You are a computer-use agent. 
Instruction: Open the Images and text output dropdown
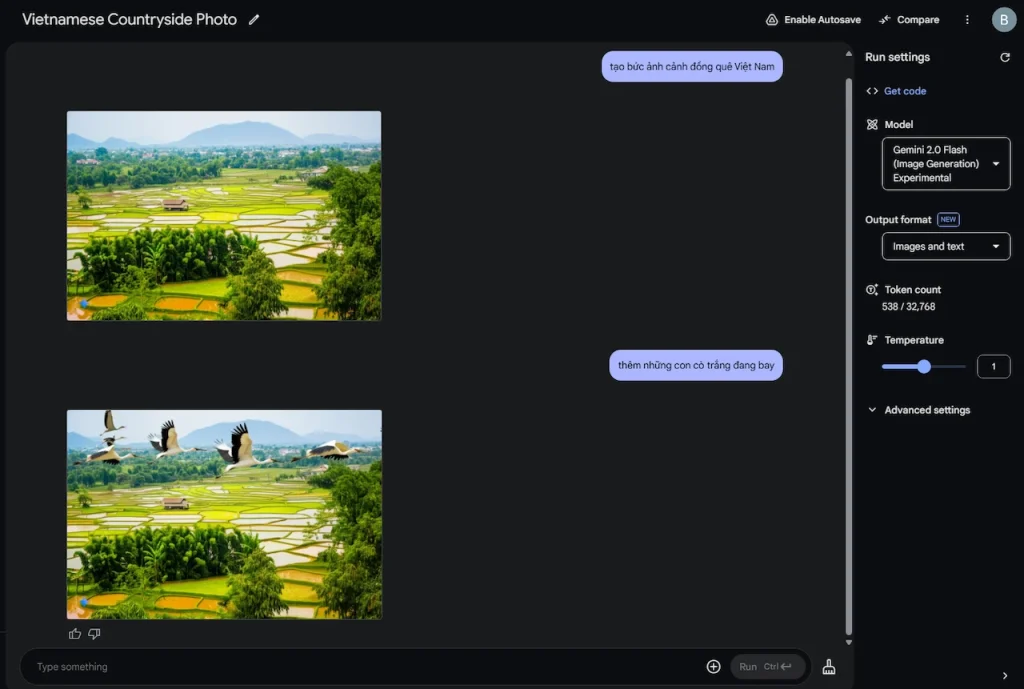coord(946,246)
